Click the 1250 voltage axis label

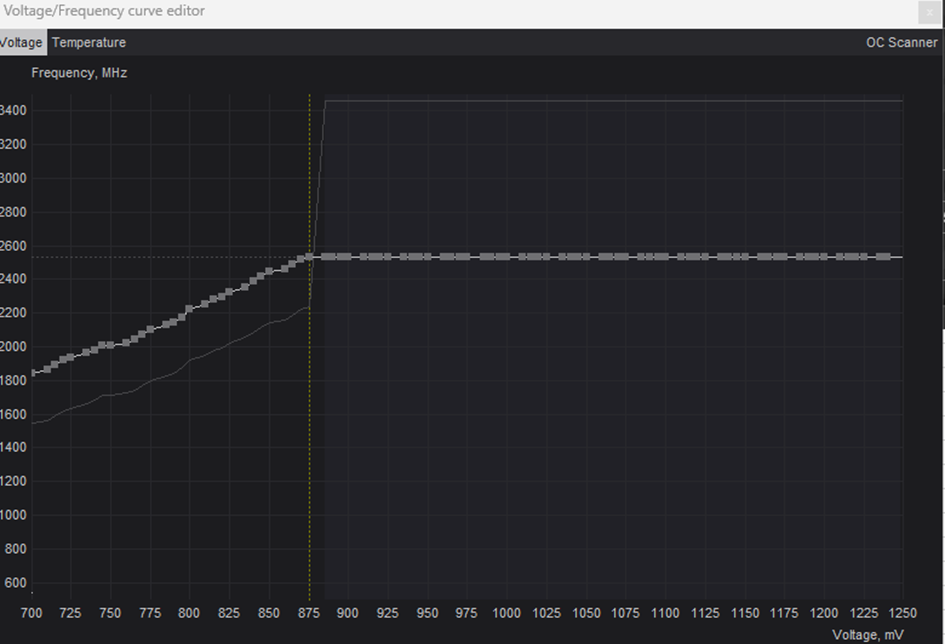[902, 613]
